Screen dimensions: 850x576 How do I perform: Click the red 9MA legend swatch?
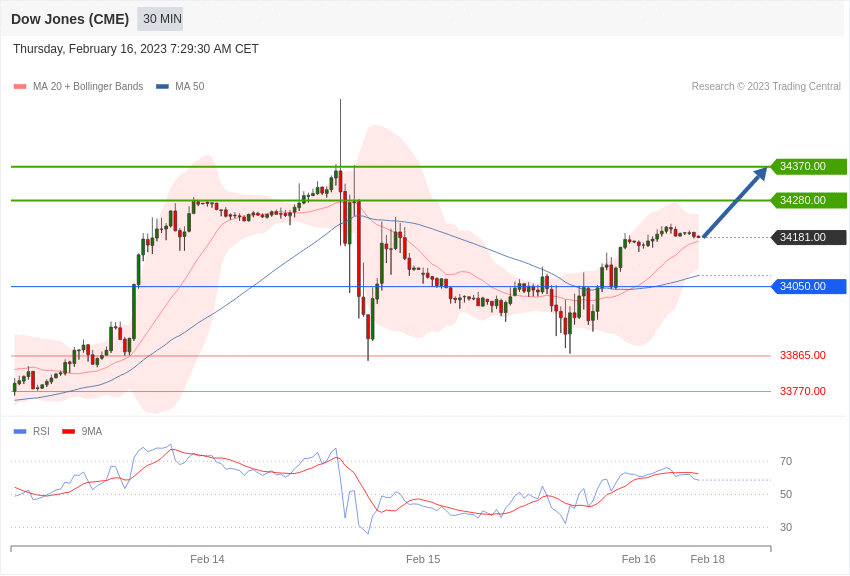click(x=69, y=432)
